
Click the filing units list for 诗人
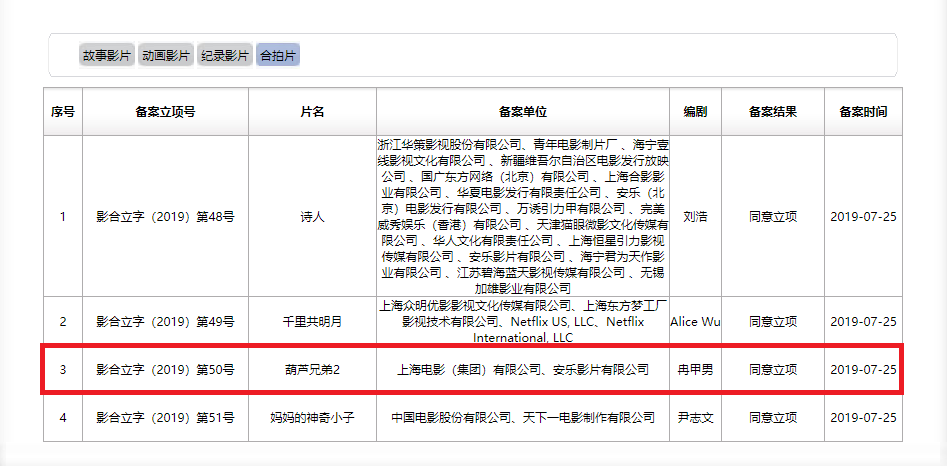tap(523, 217)
